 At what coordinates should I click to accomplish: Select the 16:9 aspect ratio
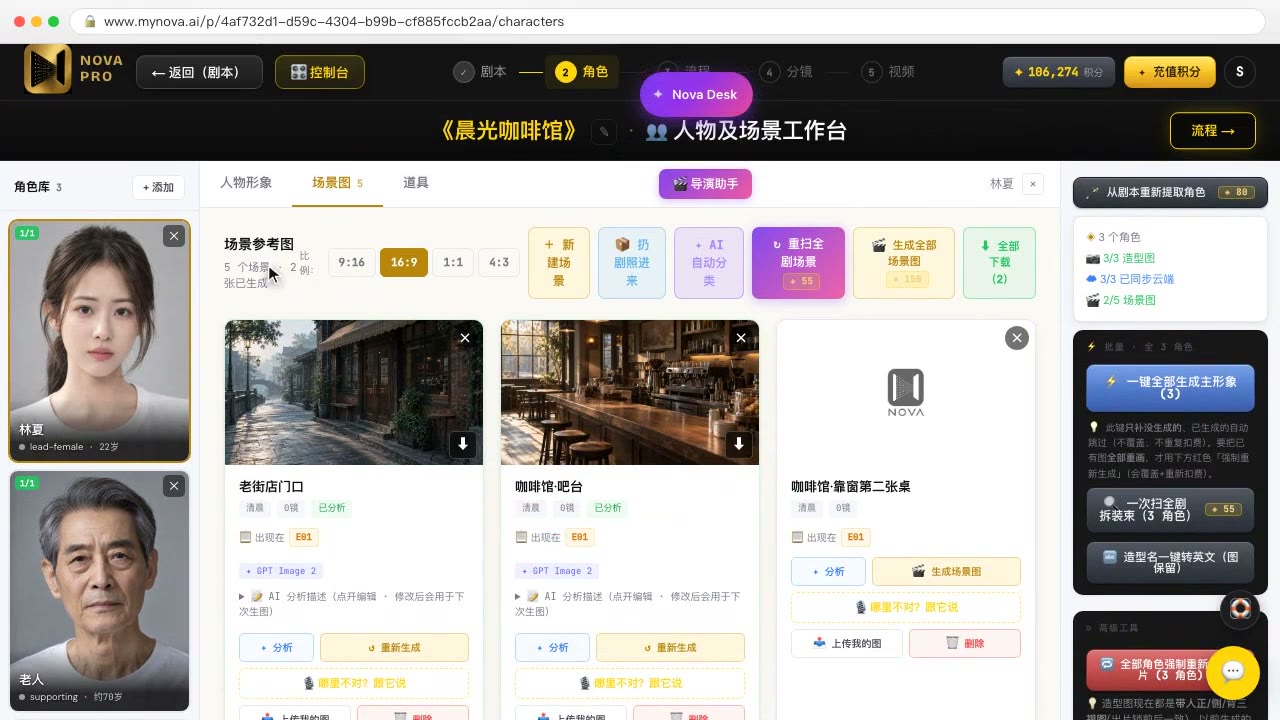[x=404, y=262]
